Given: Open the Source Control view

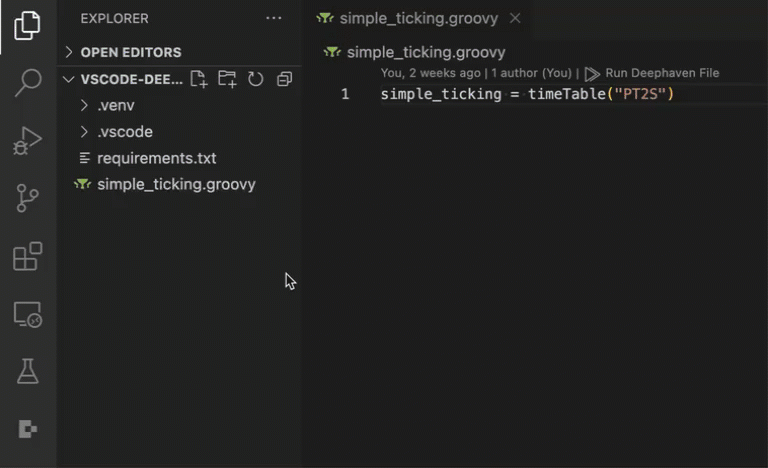Looking at the screenshot, I should 28,198.
